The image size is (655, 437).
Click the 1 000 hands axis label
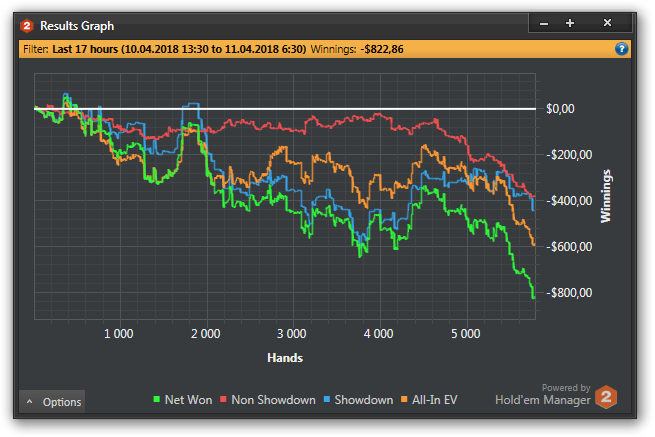tap(119, 334)
